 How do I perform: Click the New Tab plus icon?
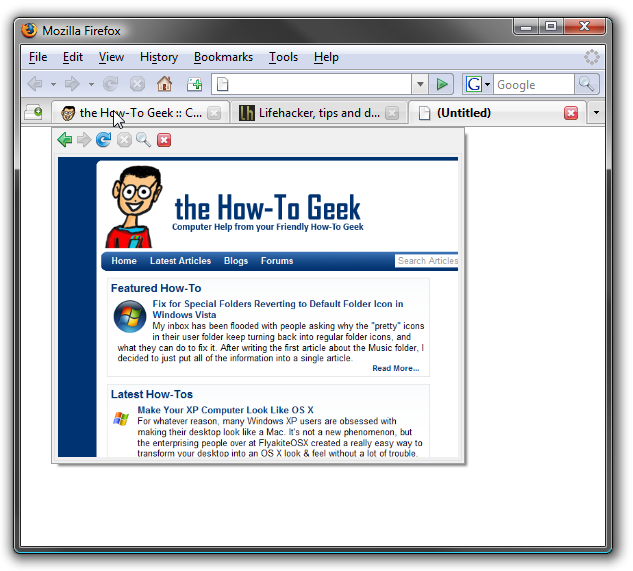(x=195, y=84)
